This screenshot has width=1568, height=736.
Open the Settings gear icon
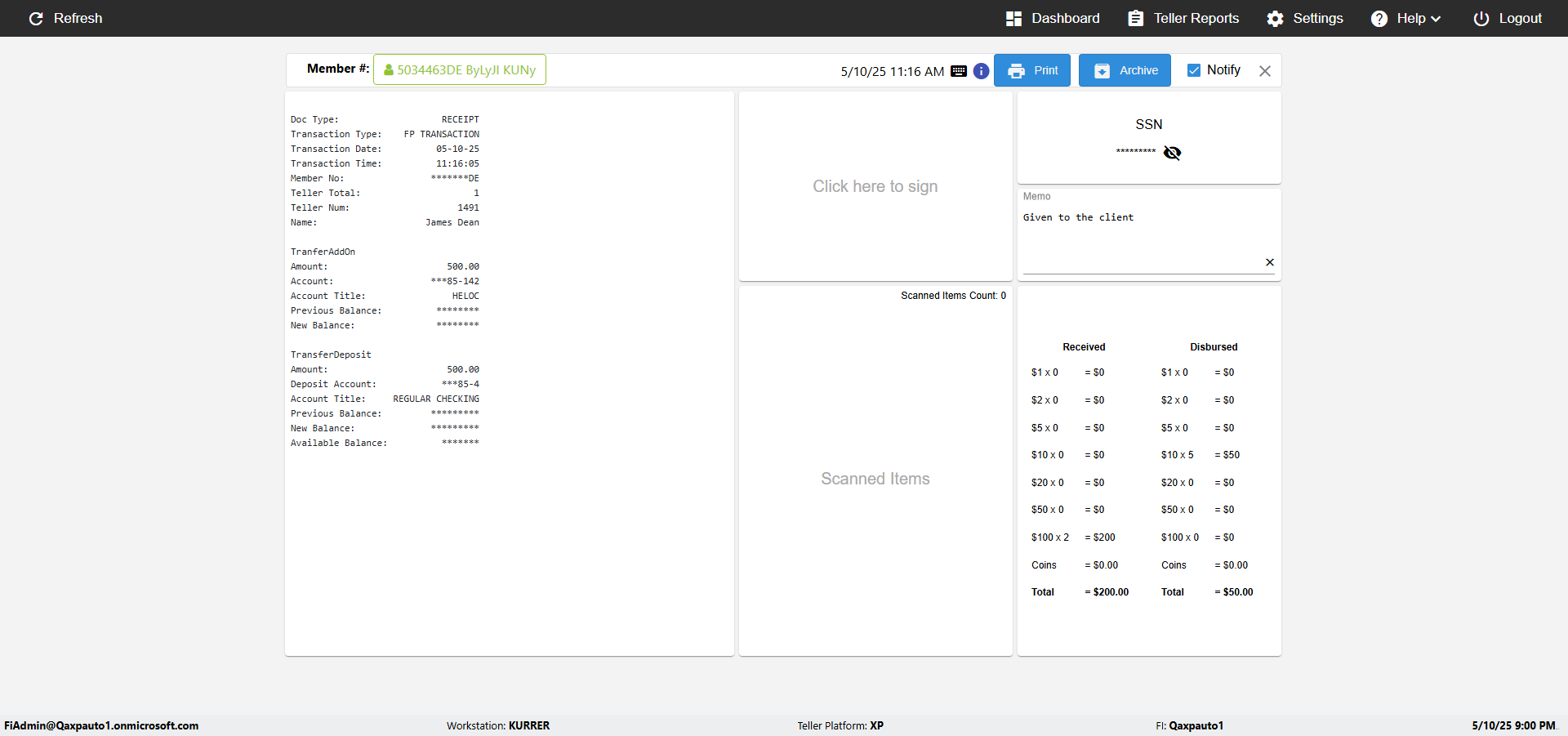click(1275, 18)
